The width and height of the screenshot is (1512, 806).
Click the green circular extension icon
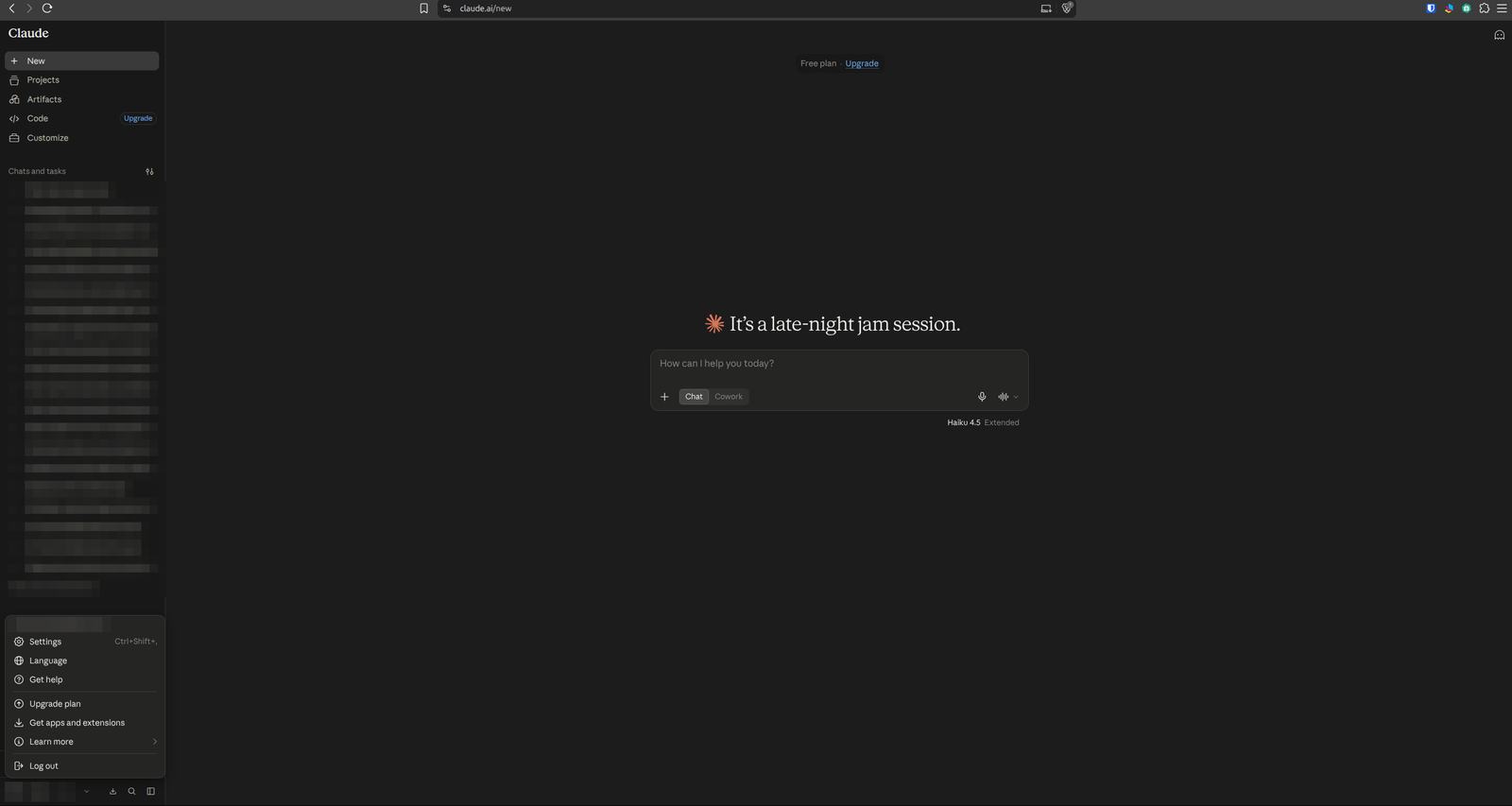click(1467, 8)
